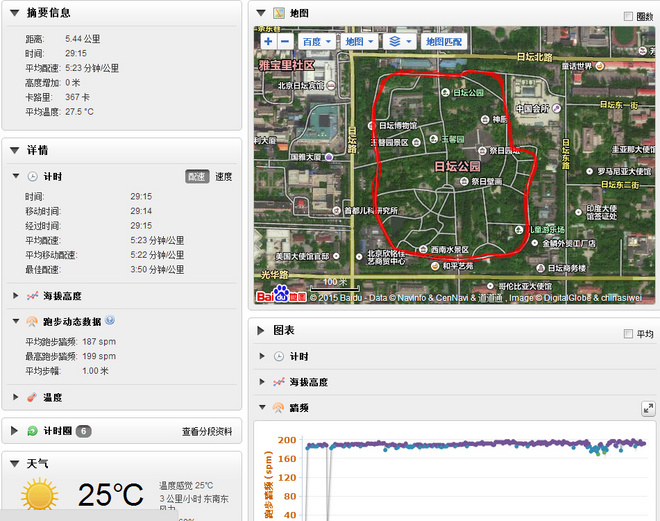Screen dimensions: 660x521
Task: Click the 367 卡 calories value
Action: pyautogui.click(x=77, y=97)
